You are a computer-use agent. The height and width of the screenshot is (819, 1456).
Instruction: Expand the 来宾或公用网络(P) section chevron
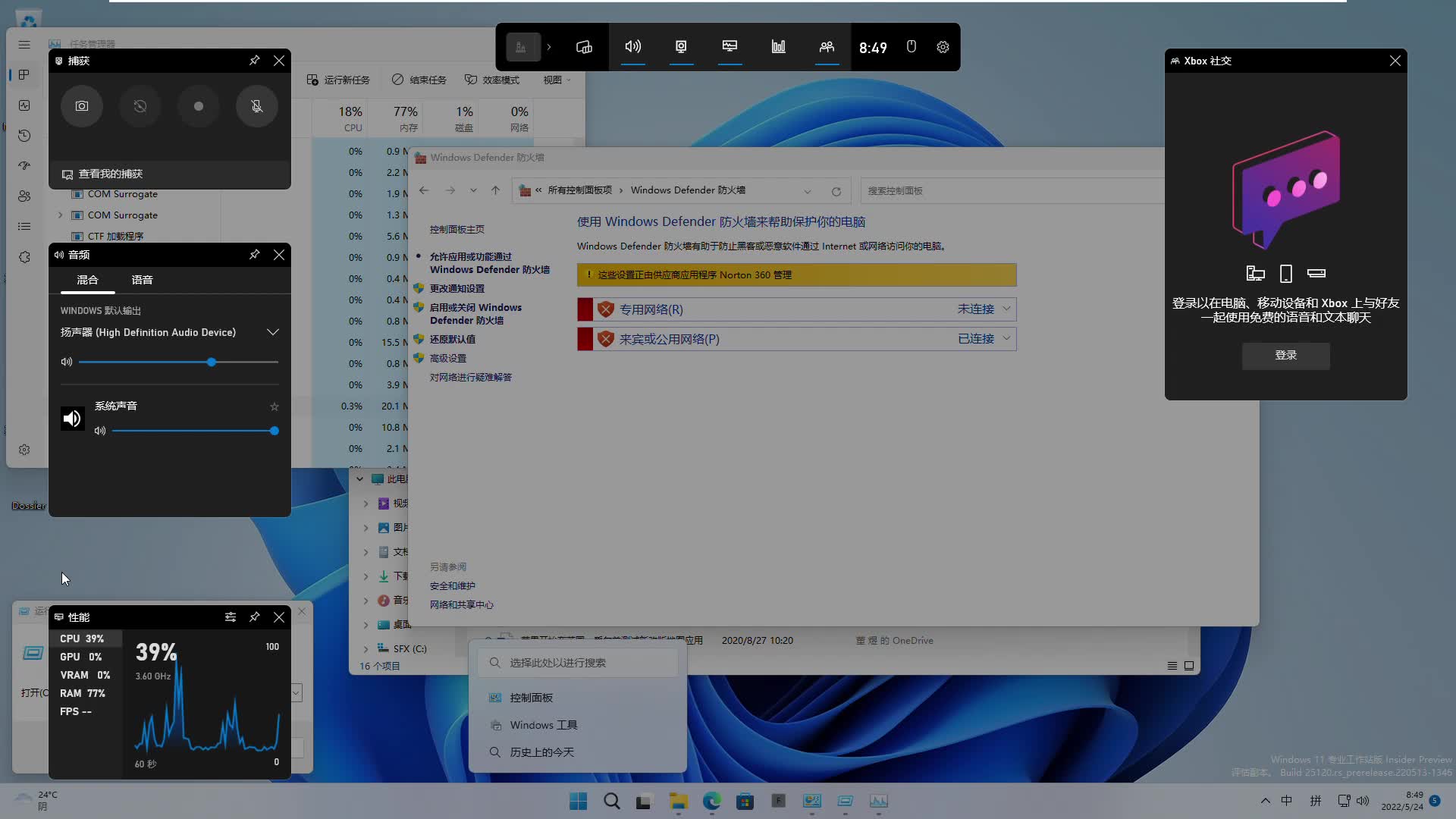point(1006,339)
